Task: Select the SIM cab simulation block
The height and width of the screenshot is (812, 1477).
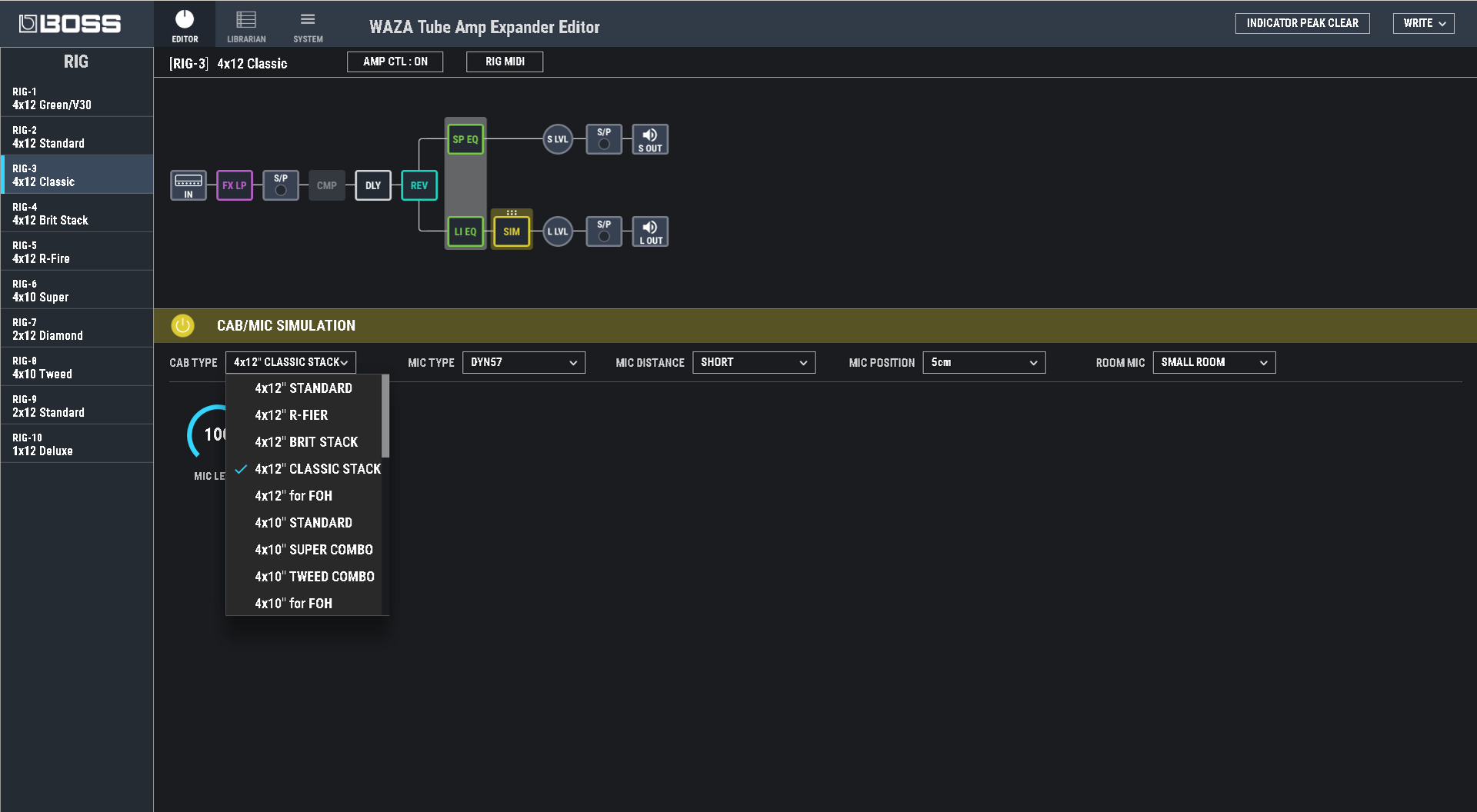Action: point(512,231)
